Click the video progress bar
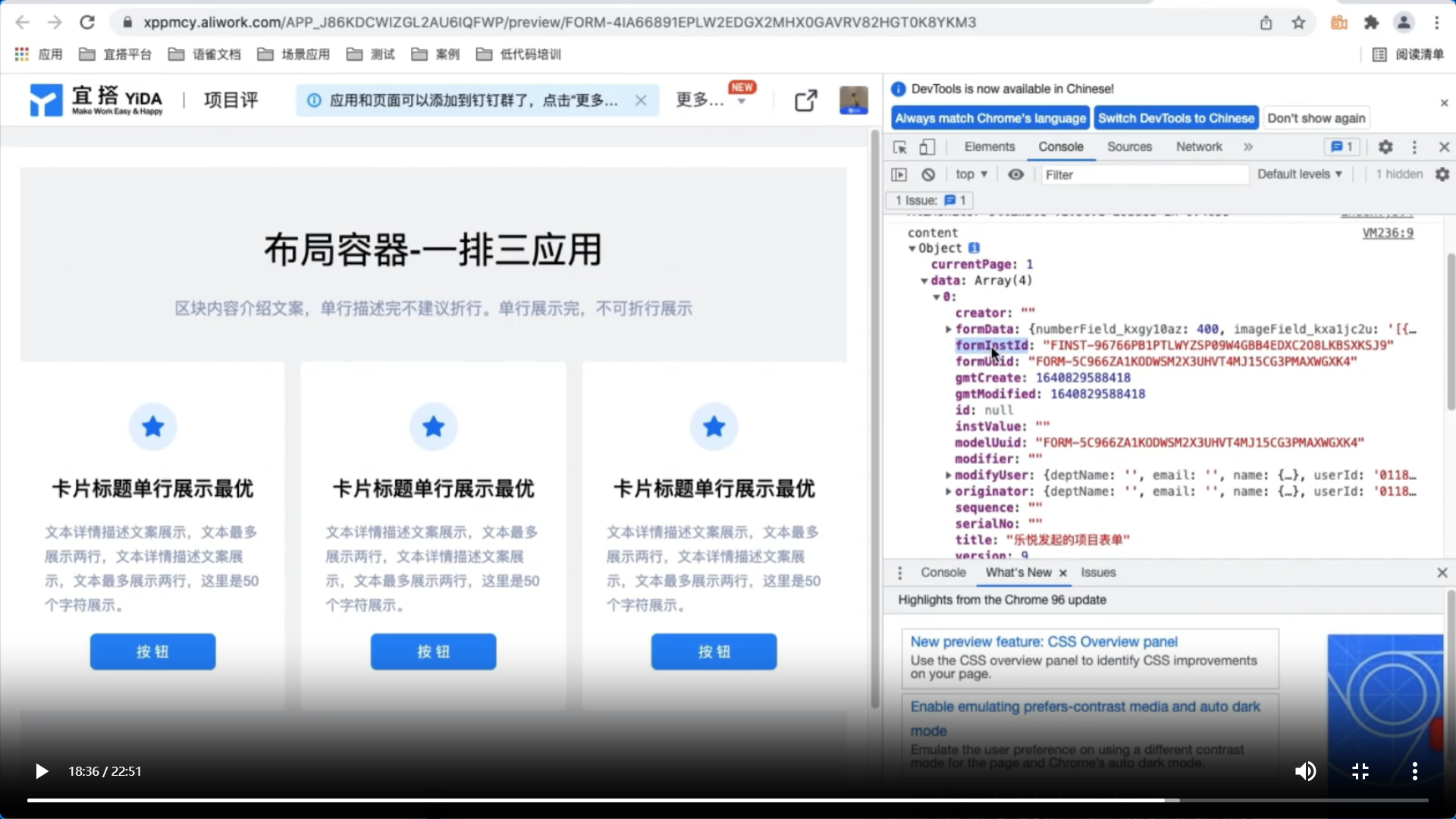1456x819 pixels. click(728, 800)
